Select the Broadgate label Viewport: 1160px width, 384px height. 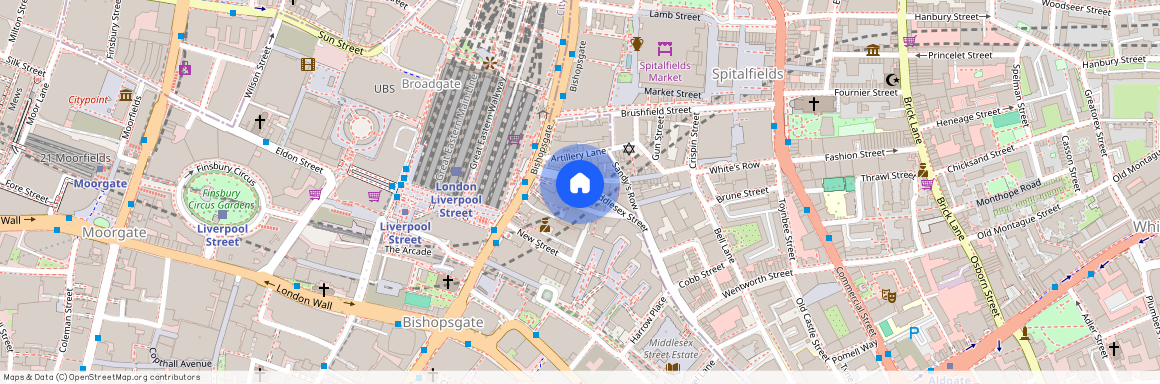(x=431, y=84)
